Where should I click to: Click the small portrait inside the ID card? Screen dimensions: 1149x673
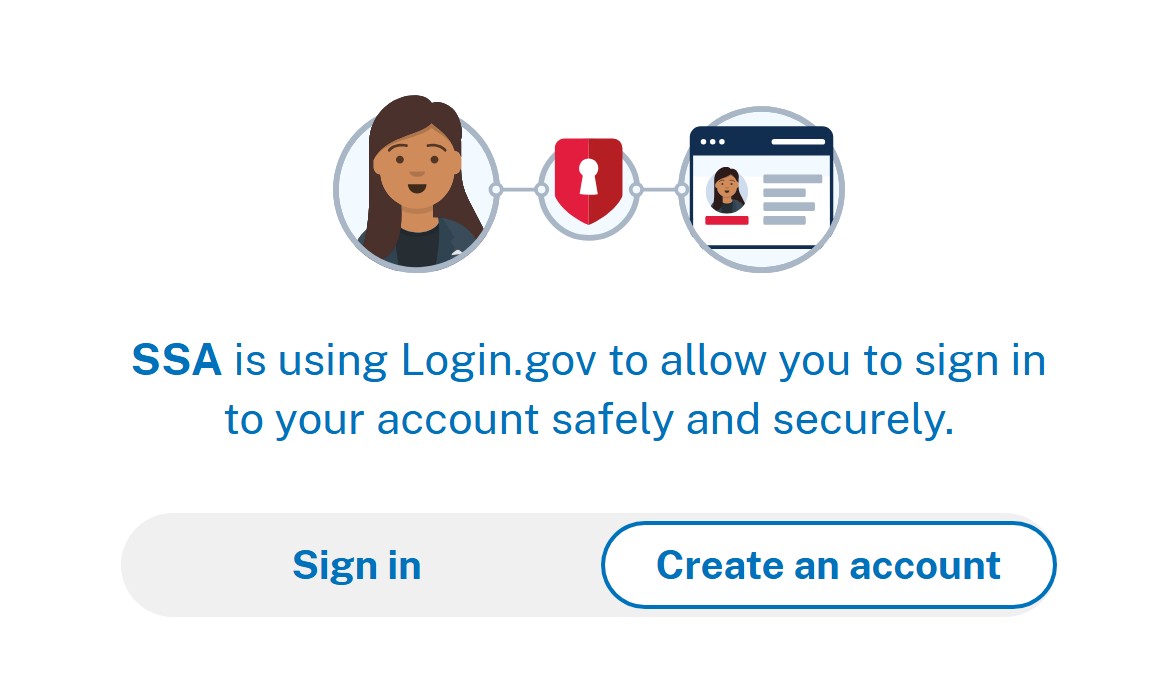pos(726,191)
